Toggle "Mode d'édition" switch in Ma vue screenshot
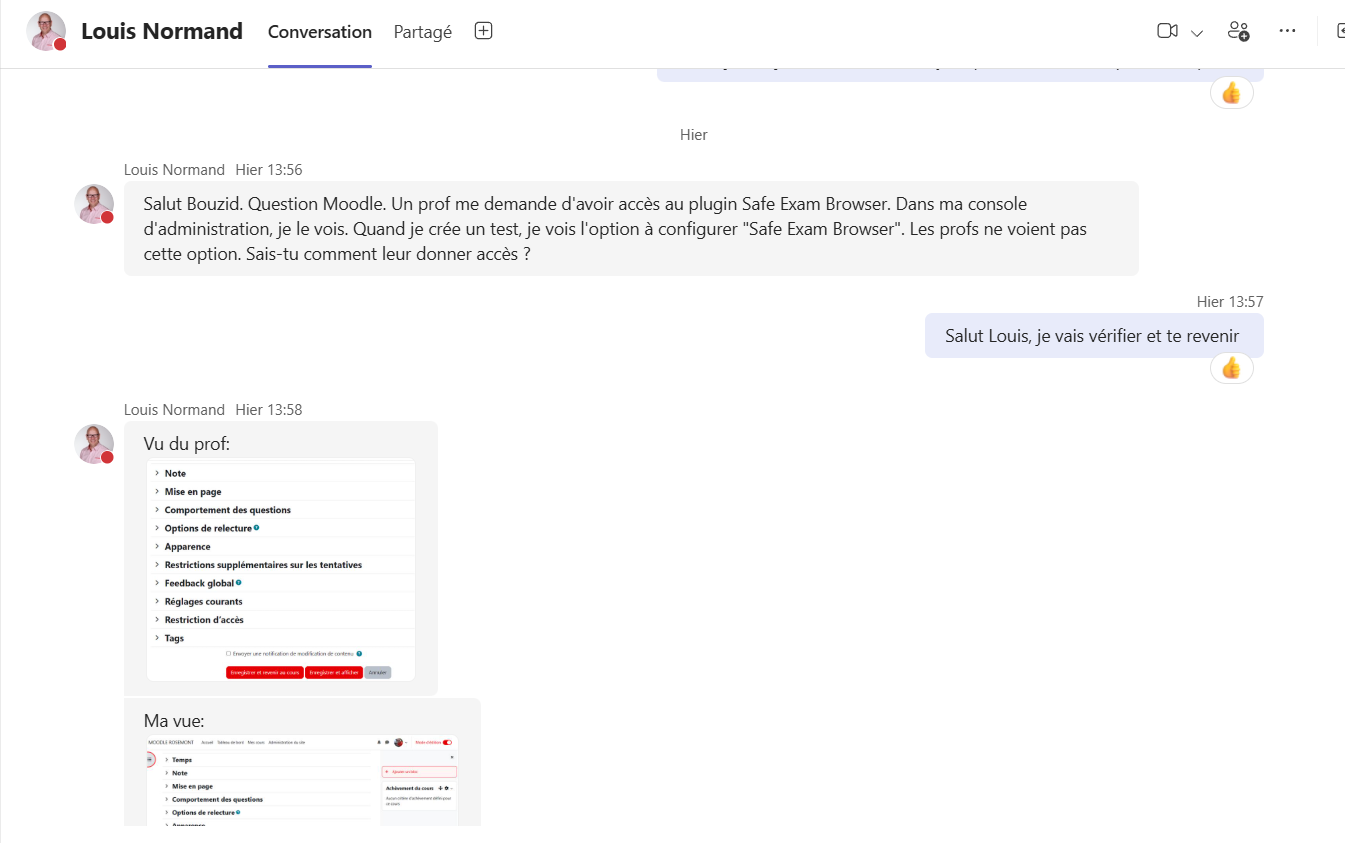Image resolution: width=1345 pixels, height=843 pixels. tap(446, 742)
